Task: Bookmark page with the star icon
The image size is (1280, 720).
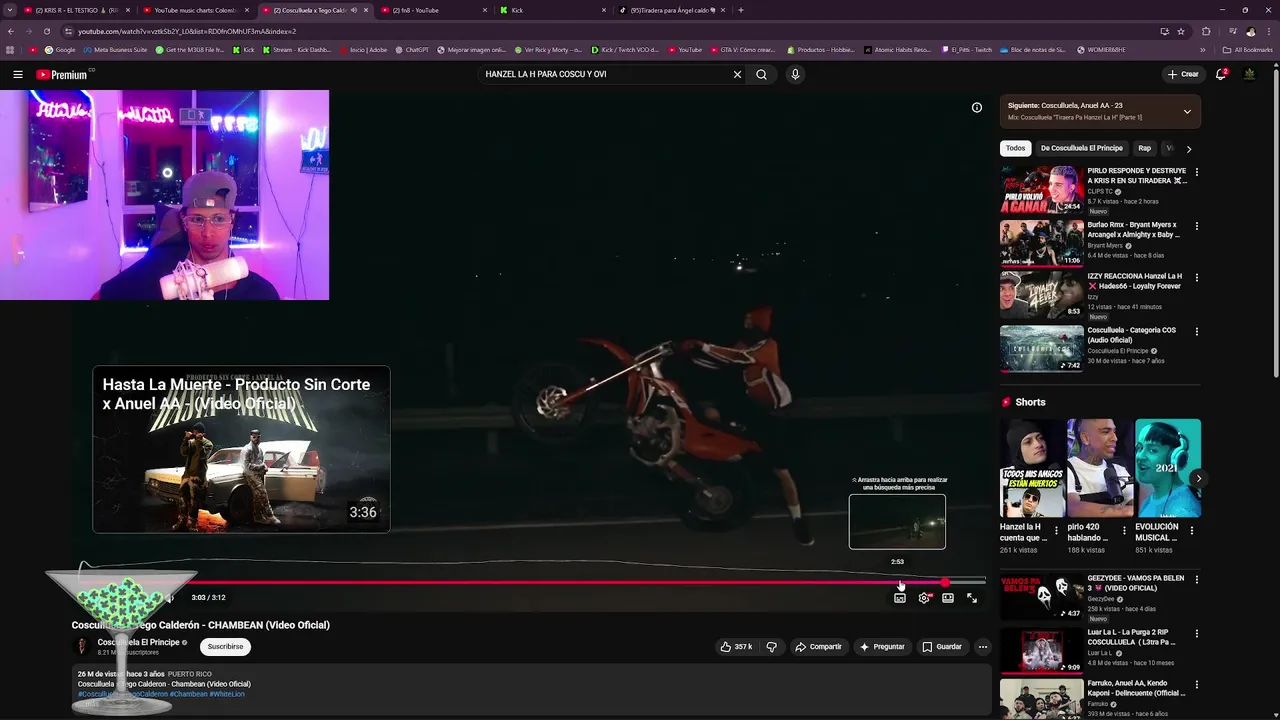Action: click(1180, 31)
